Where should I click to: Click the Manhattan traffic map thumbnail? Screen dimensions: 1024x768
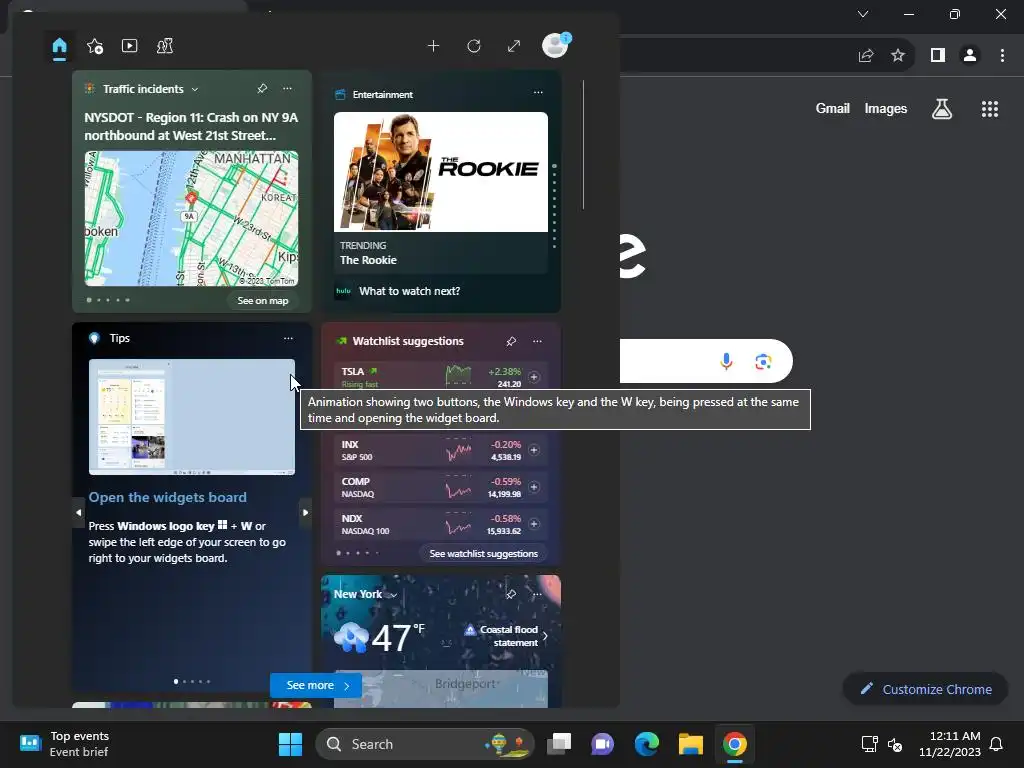pos(191,219)
